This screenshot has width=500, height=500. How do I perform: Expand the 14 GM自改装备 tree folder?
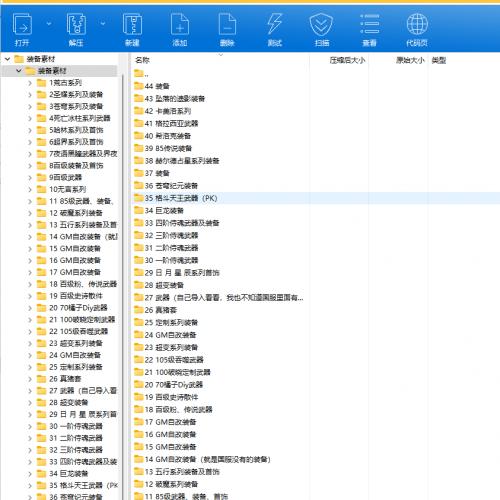click(x=30, y=237)
